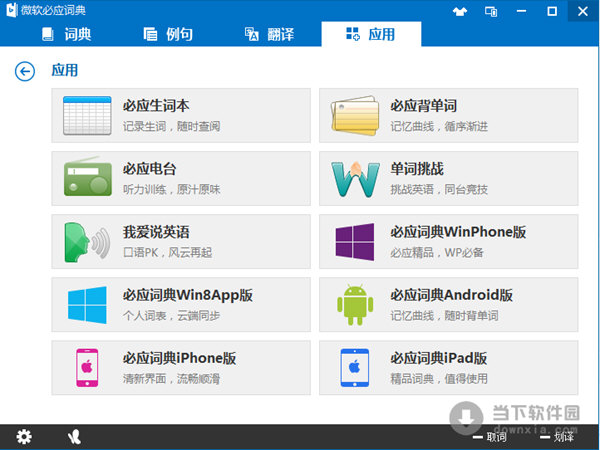The image size is (600, 450).
Task: Close the 微软必应词典 window
Action: coord(583,11)
